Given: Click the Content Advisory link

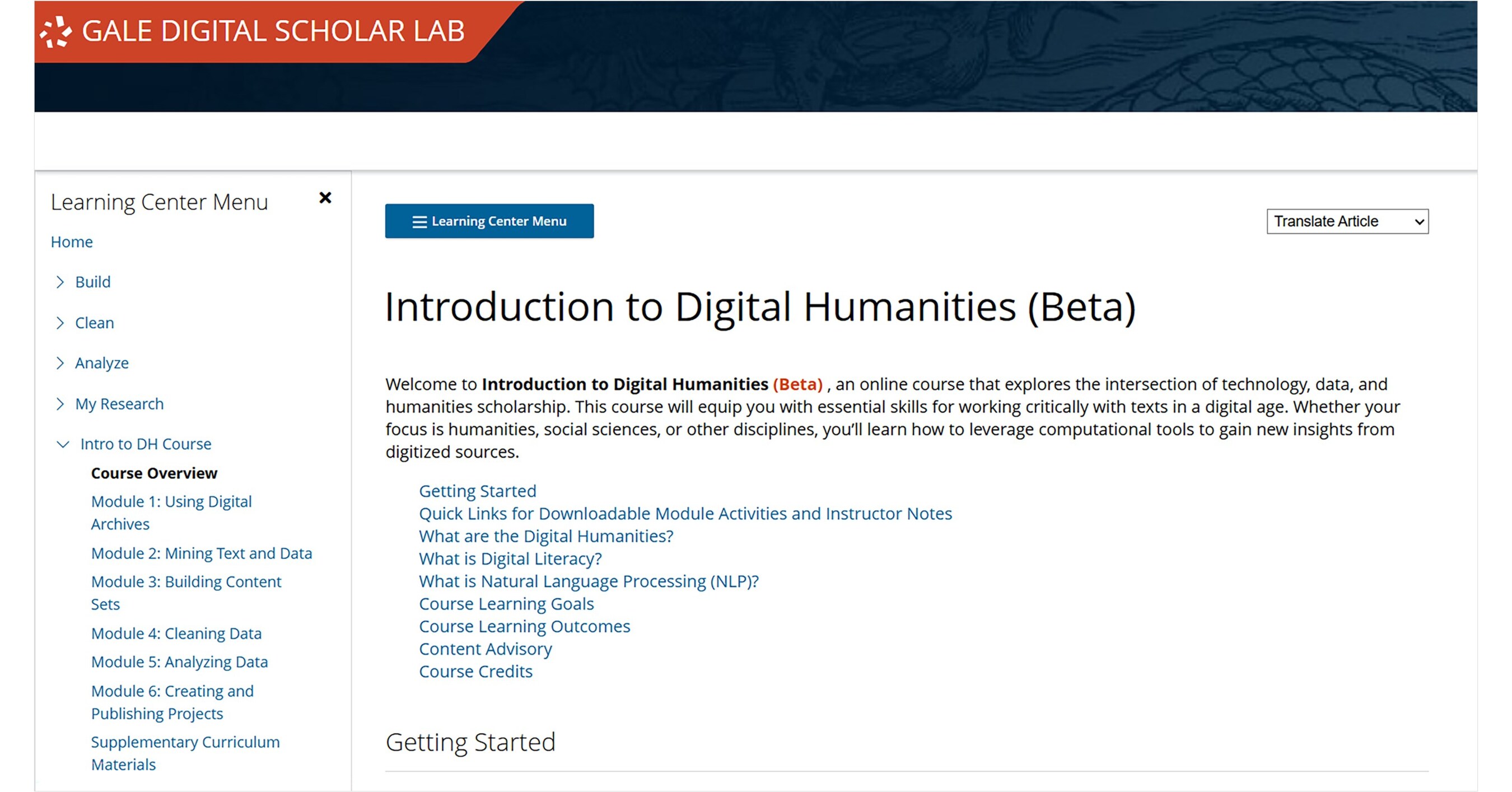Looking at the screenshot, I should coord(485,649).
